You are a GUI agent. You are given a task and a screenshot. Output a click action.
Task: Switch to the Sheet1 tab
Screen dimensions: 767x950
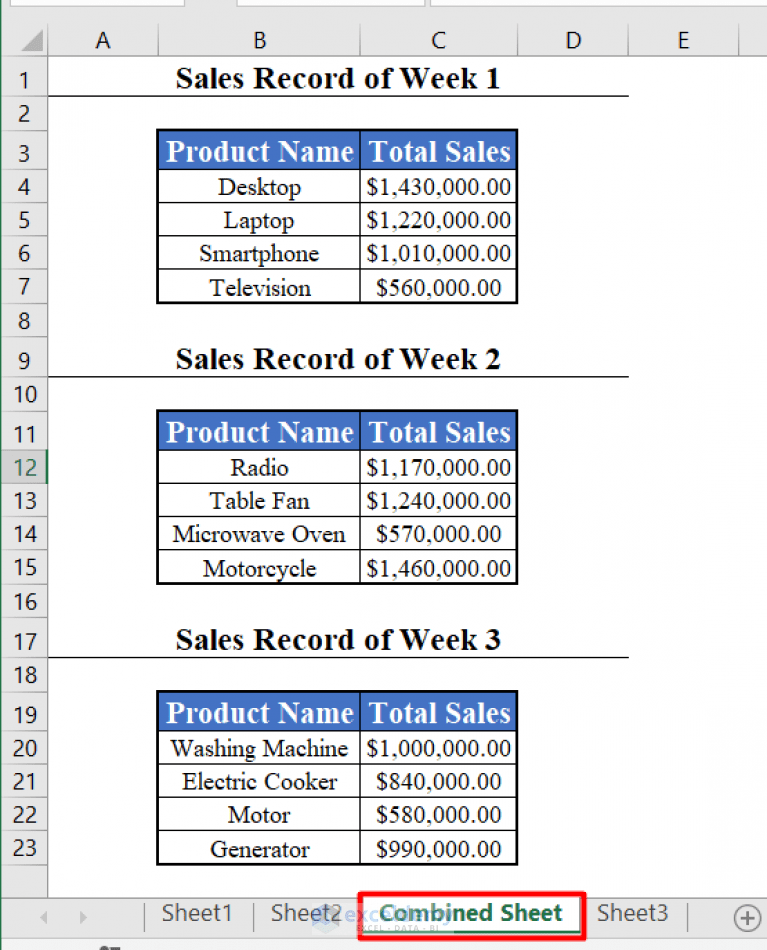[197, 913]
